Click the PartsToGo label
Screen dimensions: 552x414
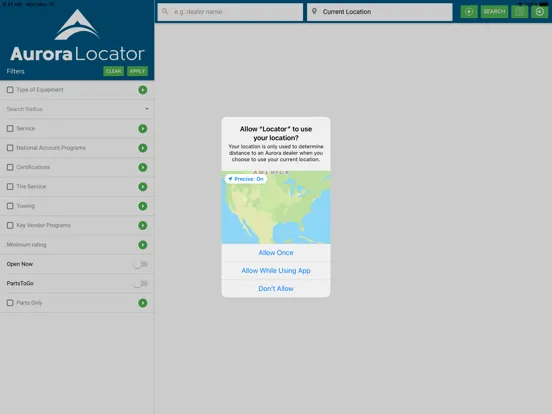tap(20, 283)
